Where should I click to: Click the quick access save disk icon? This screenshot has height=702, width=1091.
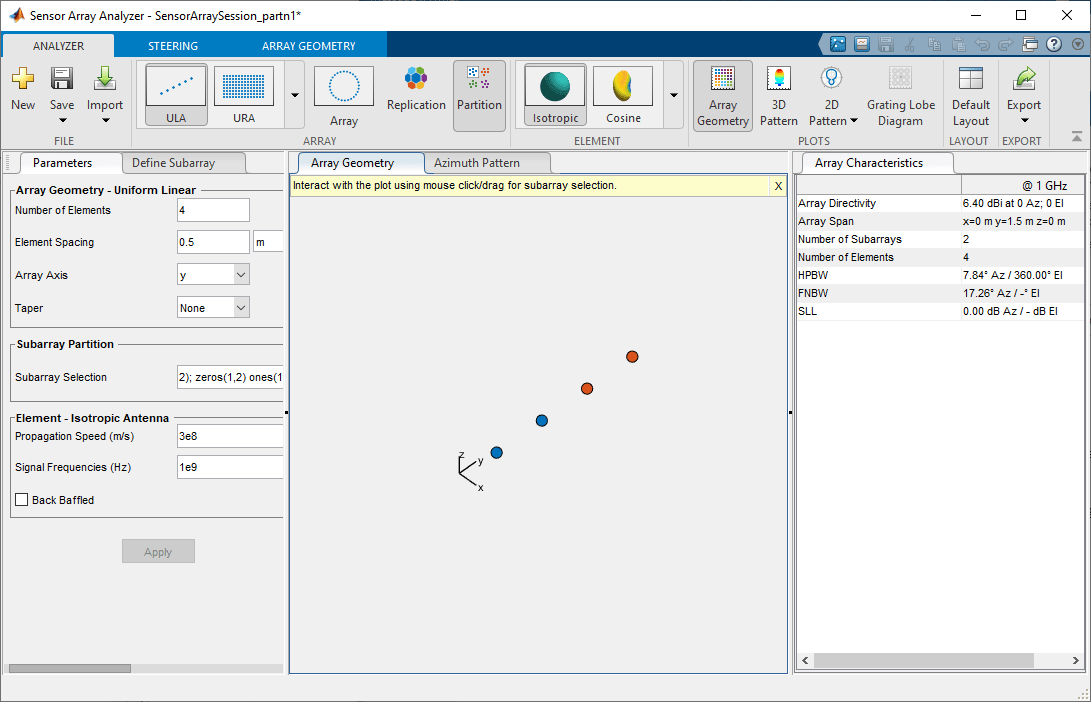coord(886,45)
